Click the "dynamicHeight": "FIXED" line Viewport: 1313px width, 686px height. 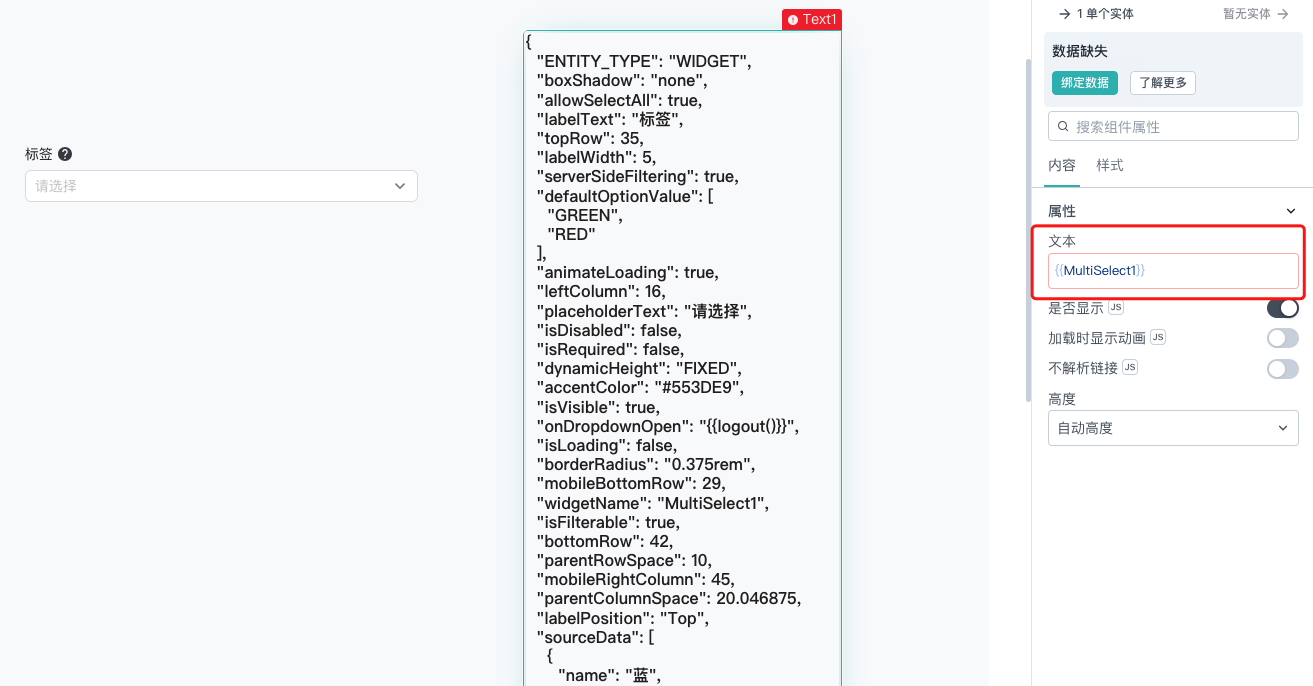(x=639, y=369)
